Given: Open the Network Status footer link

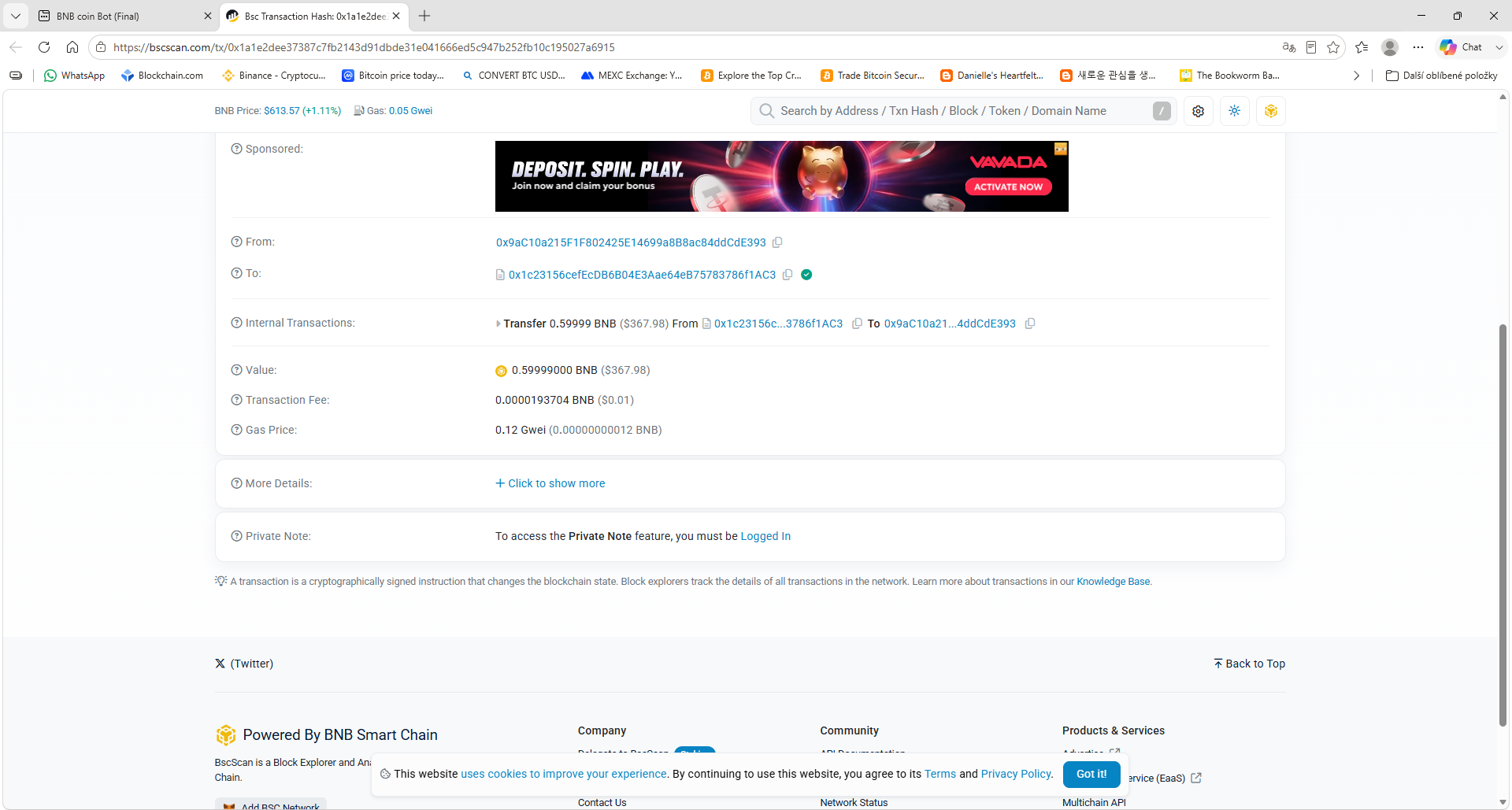Looking at the screenshot, I should pos(854,802).
